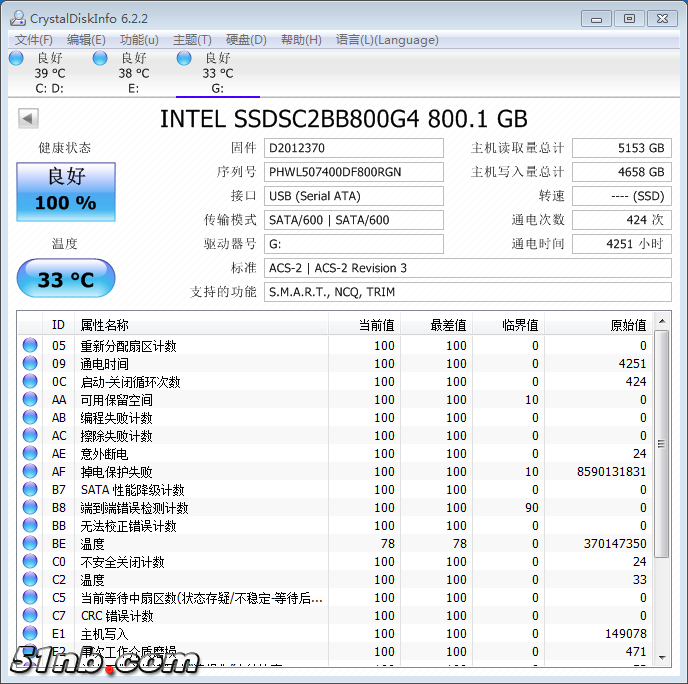Click the previous disk arrow button
Screen dimensions: 688x684
[x=28, y=119]
